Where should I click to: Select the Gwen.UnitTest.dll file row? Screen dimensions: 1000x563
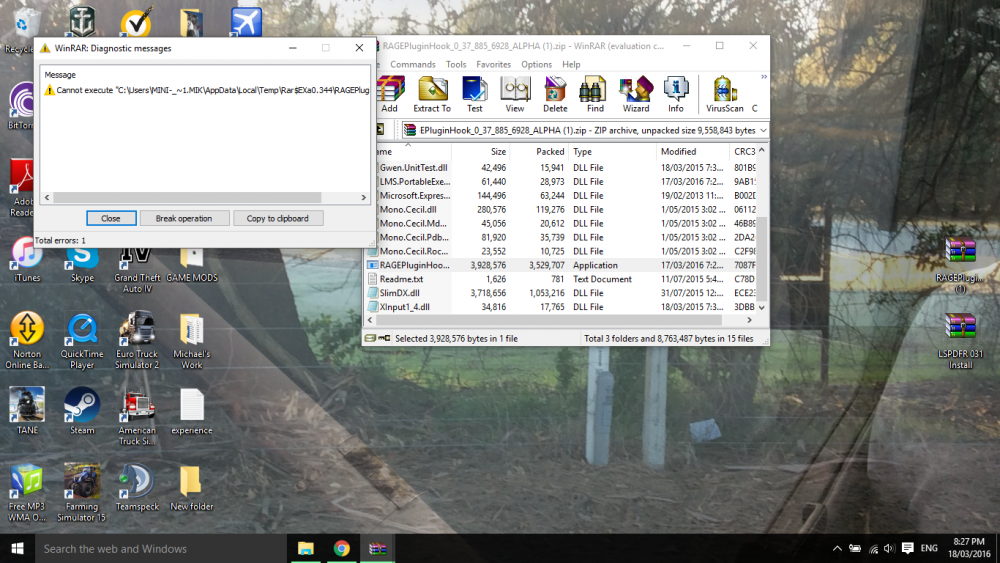(x=561, y=168)
